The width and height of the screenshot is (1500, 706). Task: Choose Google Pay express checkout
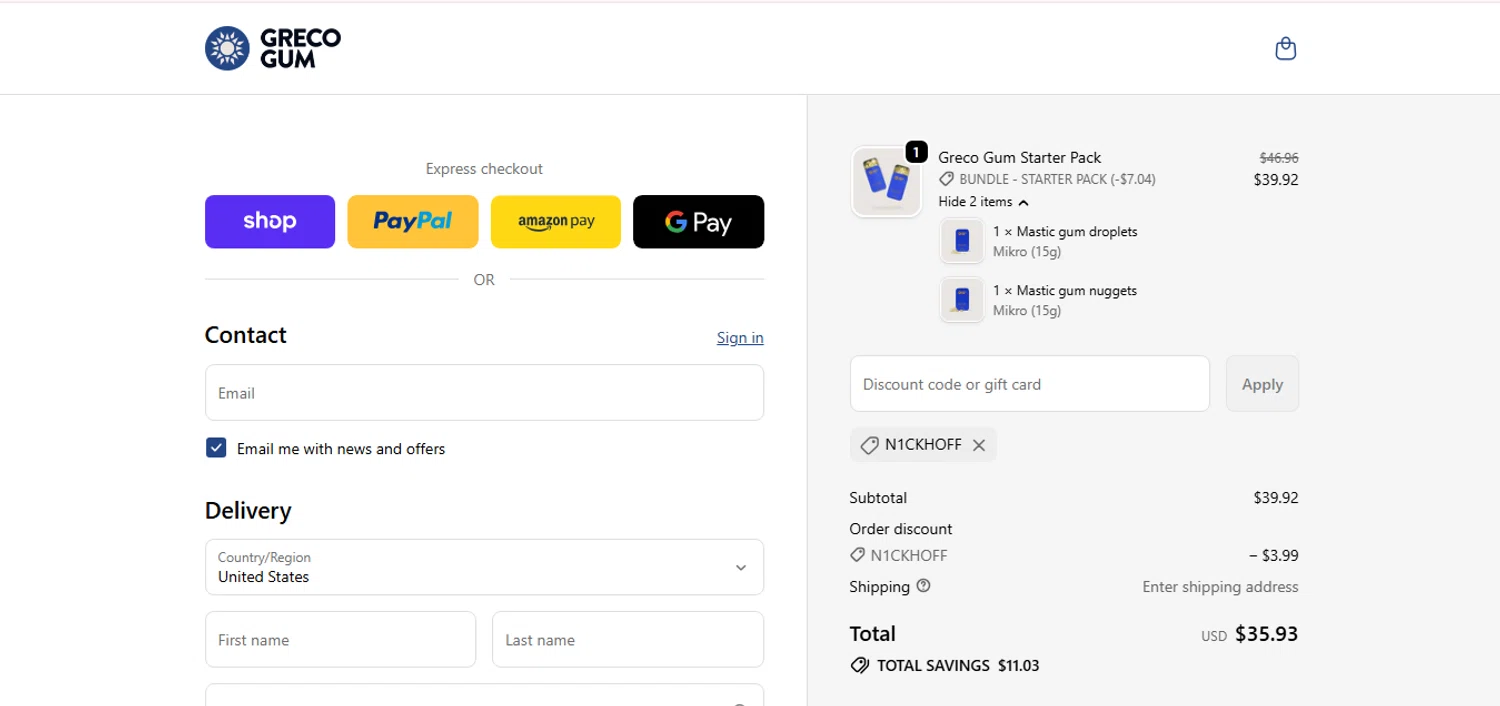[699, 221]
